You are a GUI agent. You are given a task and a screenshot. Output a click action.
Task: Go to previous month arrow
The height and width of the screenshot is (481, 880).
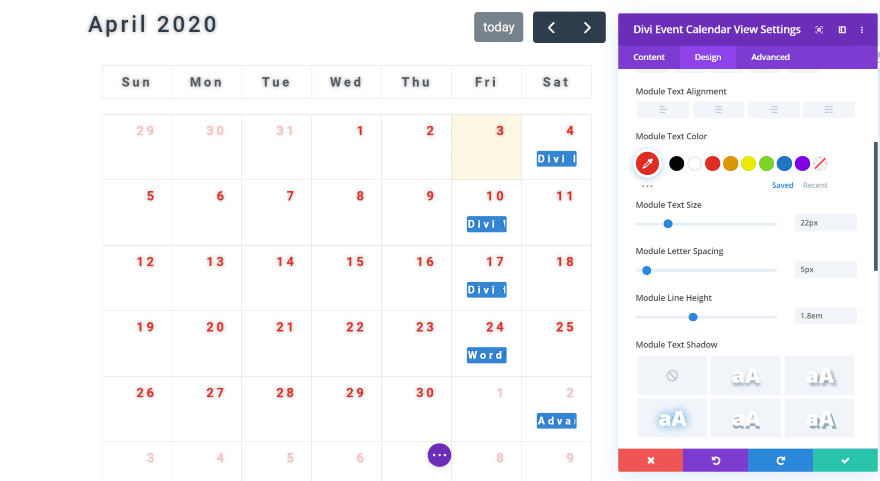point(552,28)
